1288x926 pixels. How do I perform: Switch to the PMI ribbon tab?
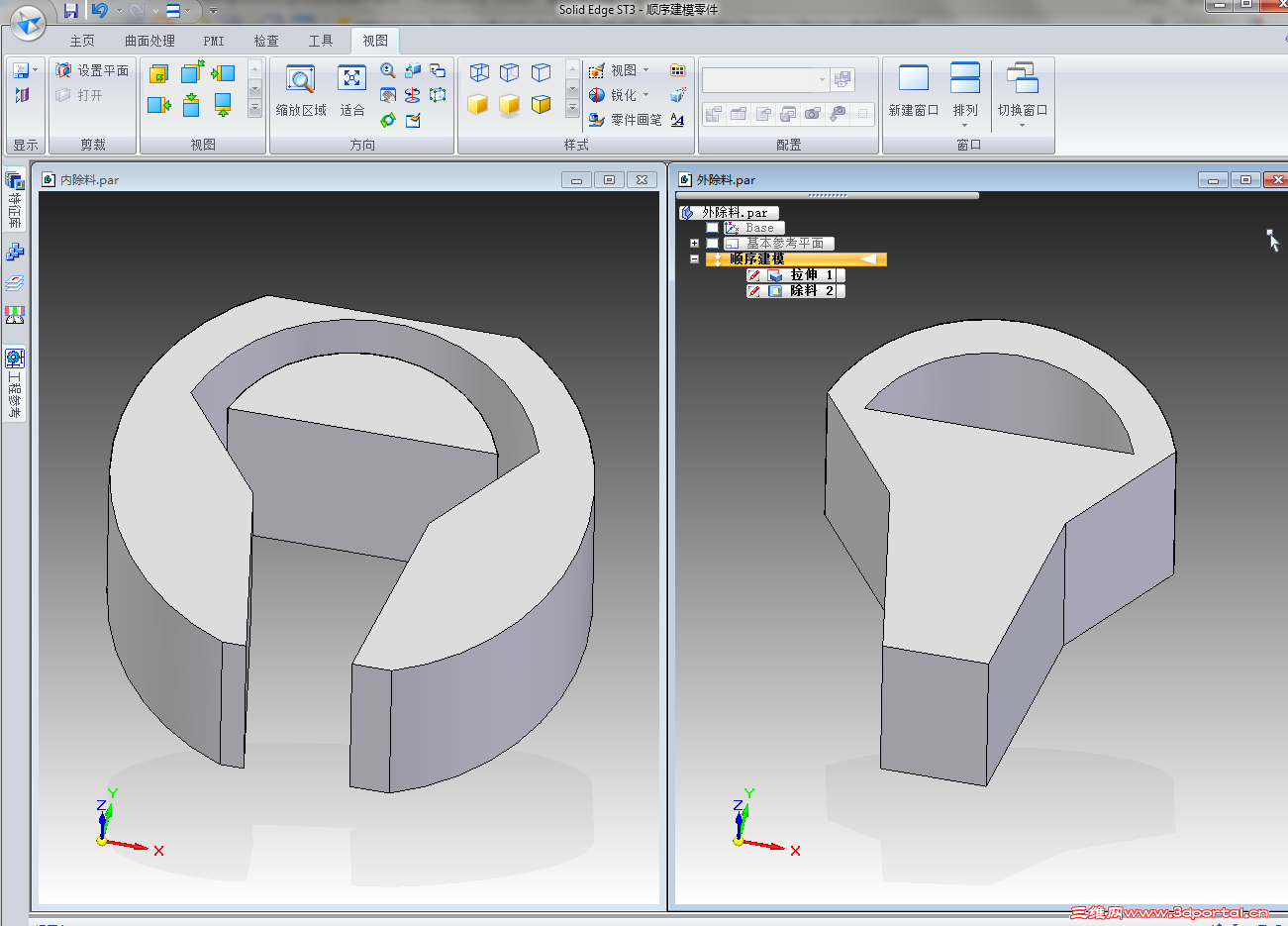coord(214,41)
